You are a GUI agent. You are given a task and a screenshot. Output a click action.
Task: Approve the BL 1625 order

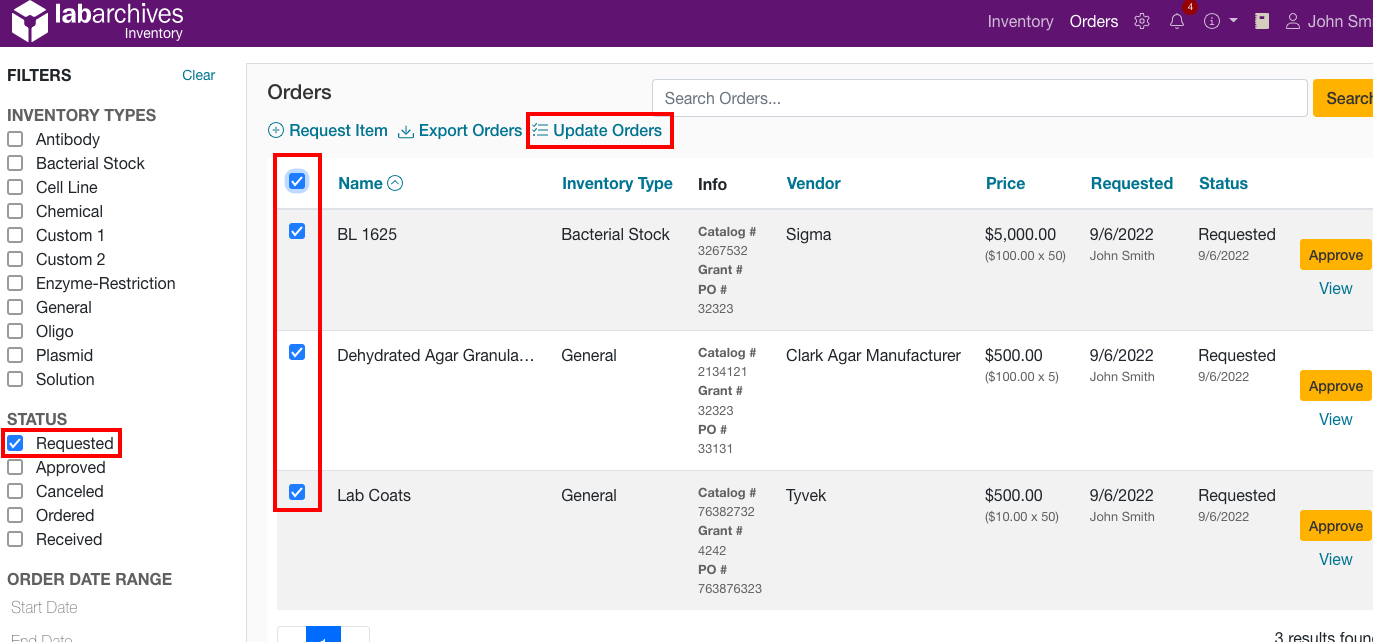[1335, 254]
